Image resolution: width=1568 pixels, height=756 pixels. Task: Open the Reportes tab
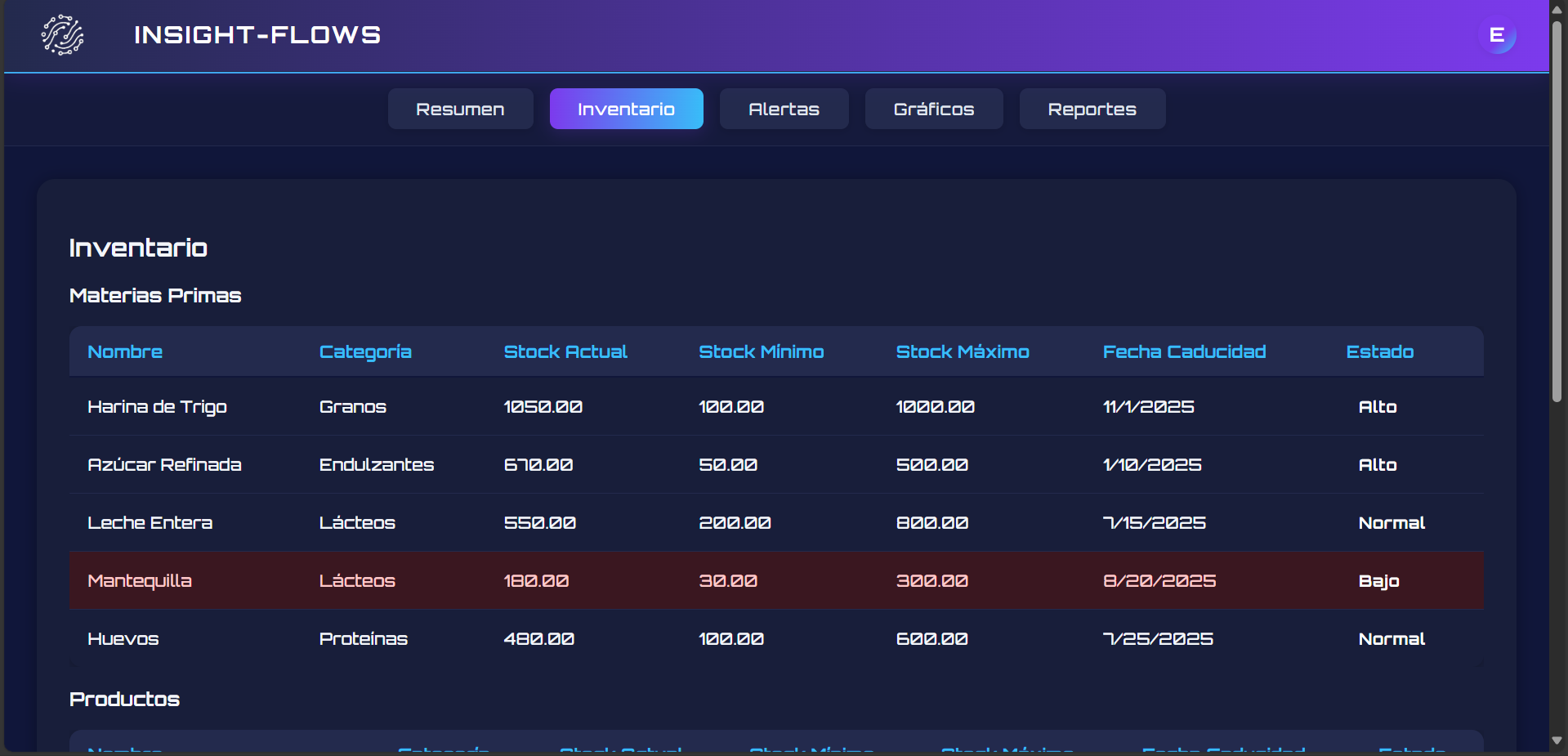click(1092, 109)
